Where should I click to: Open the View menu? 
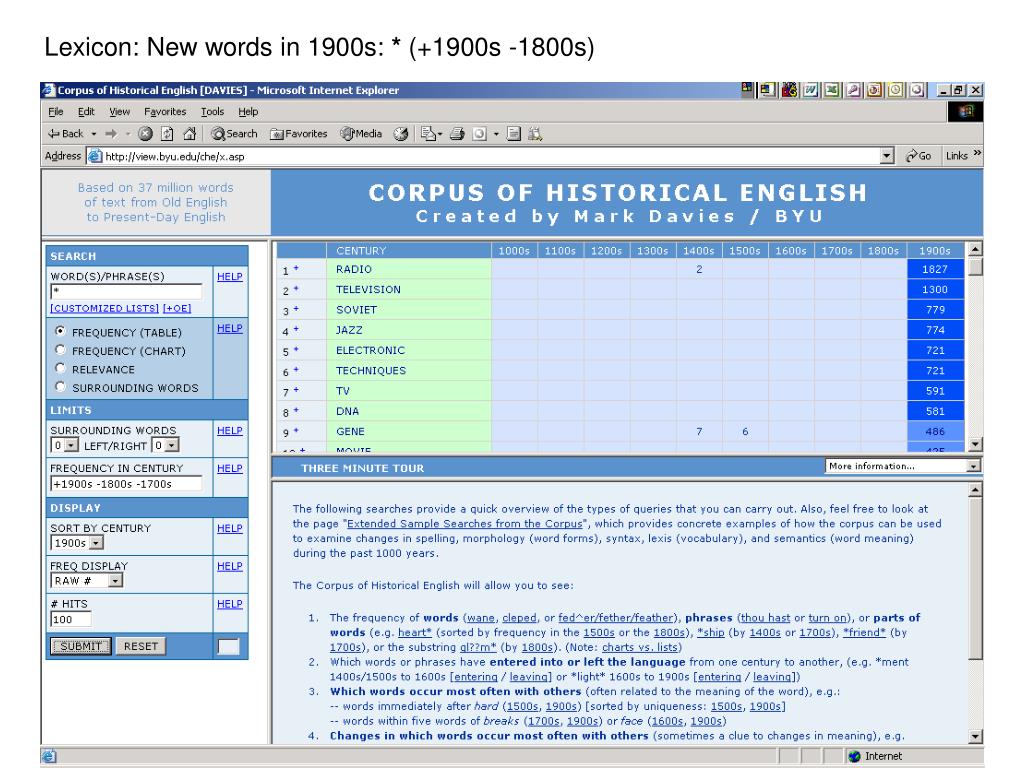(x=120, y=112)
